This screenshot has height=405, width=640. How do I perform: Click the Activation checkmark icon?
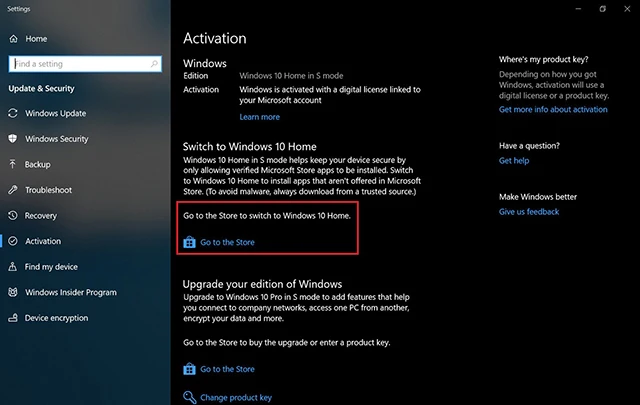click(13, 241)
